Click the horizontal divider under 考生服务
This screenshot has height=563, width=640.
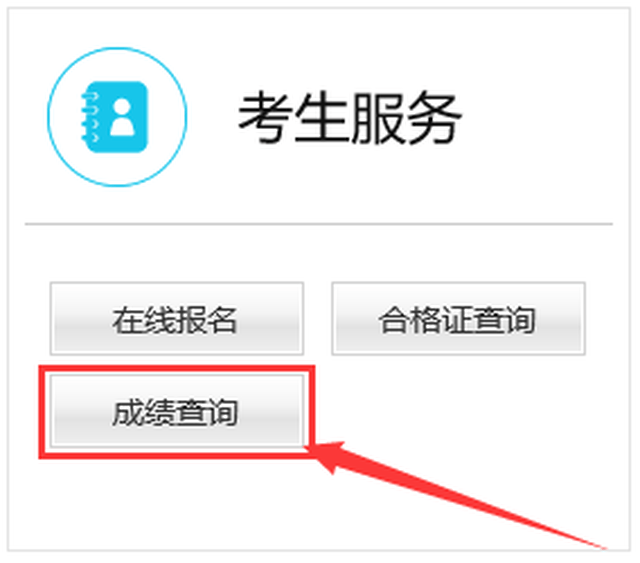tap(318, 224)
